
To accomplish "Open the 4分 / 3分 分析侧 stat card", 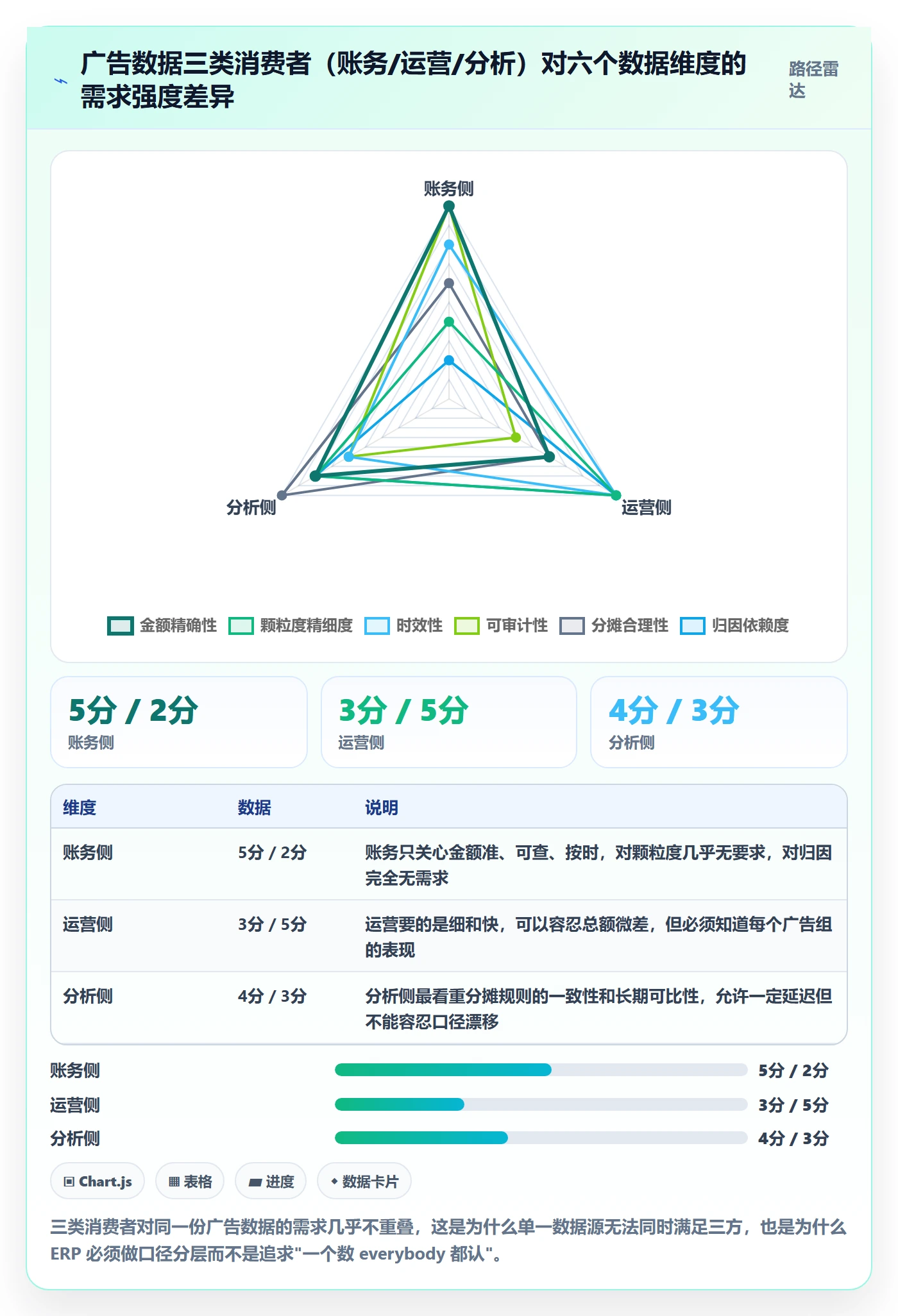I will tap(719, 722).
